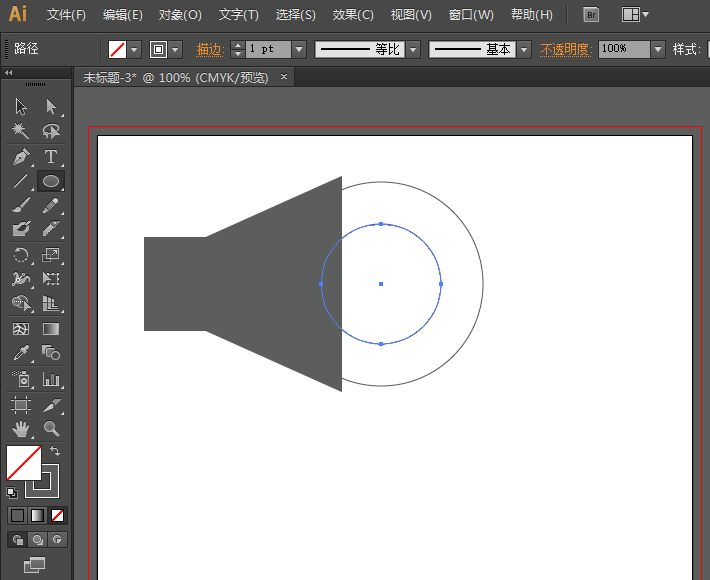Screen dimensions: 710x580
Task: Select the Selection tool (black arrow)
Action: tap(21, 107)
